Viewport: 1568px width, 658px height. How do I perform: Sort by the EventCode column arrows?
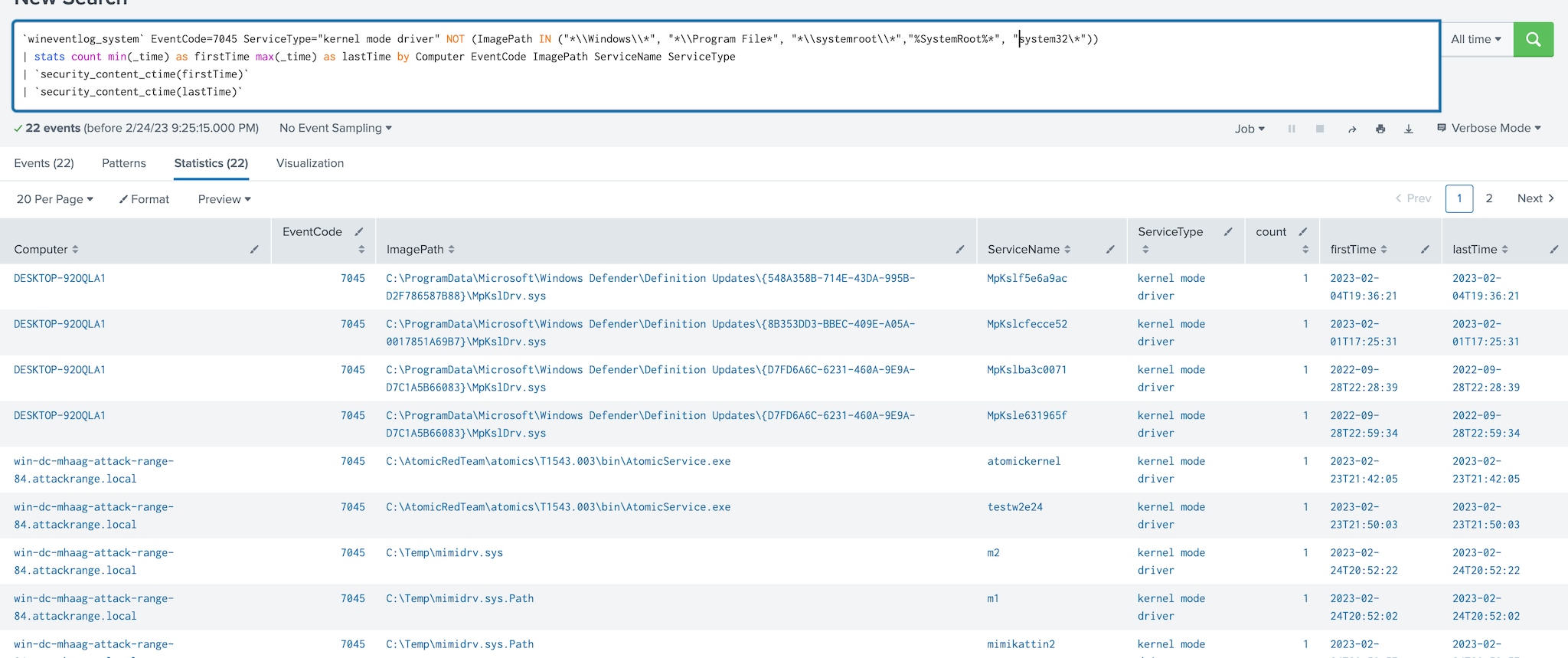(x=361, y=249)
